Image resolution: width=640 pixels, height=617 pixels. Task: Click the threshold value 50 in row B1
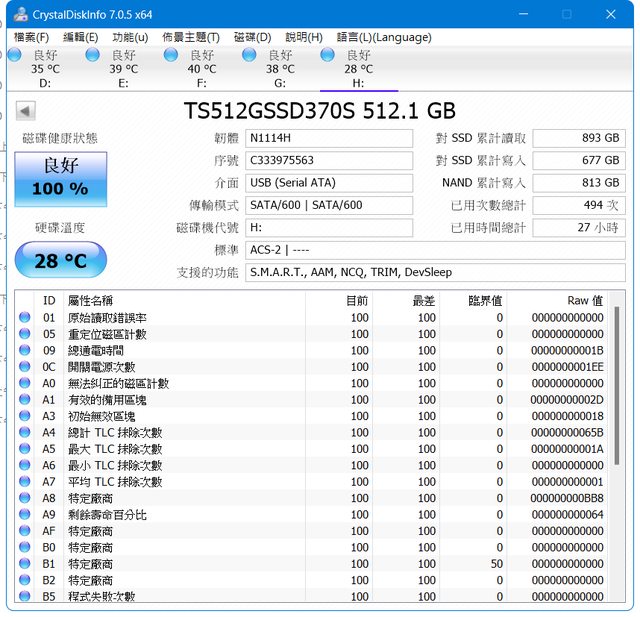click(x=496, y=564)
